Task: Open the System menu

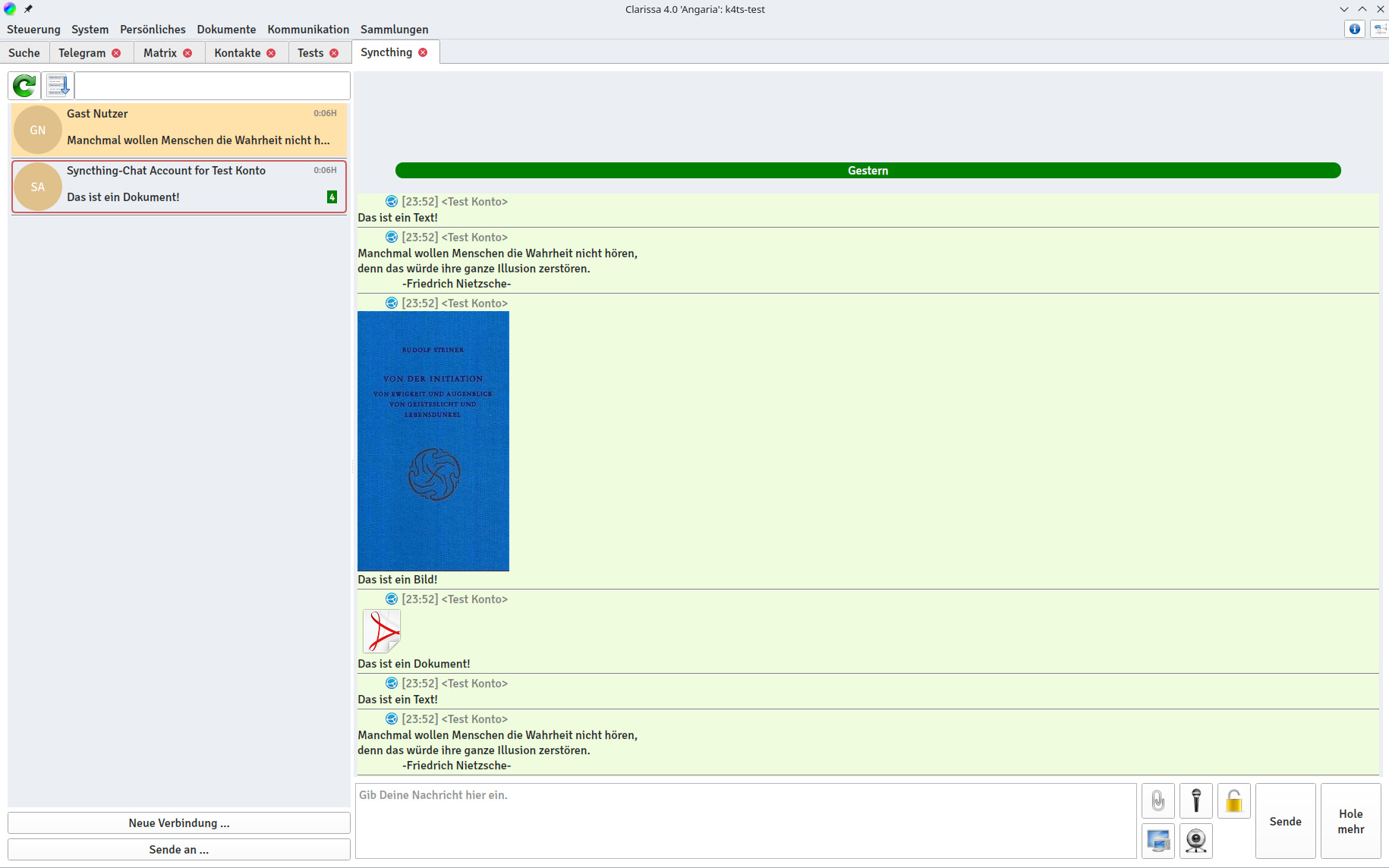Action: (x=90, y=30)
